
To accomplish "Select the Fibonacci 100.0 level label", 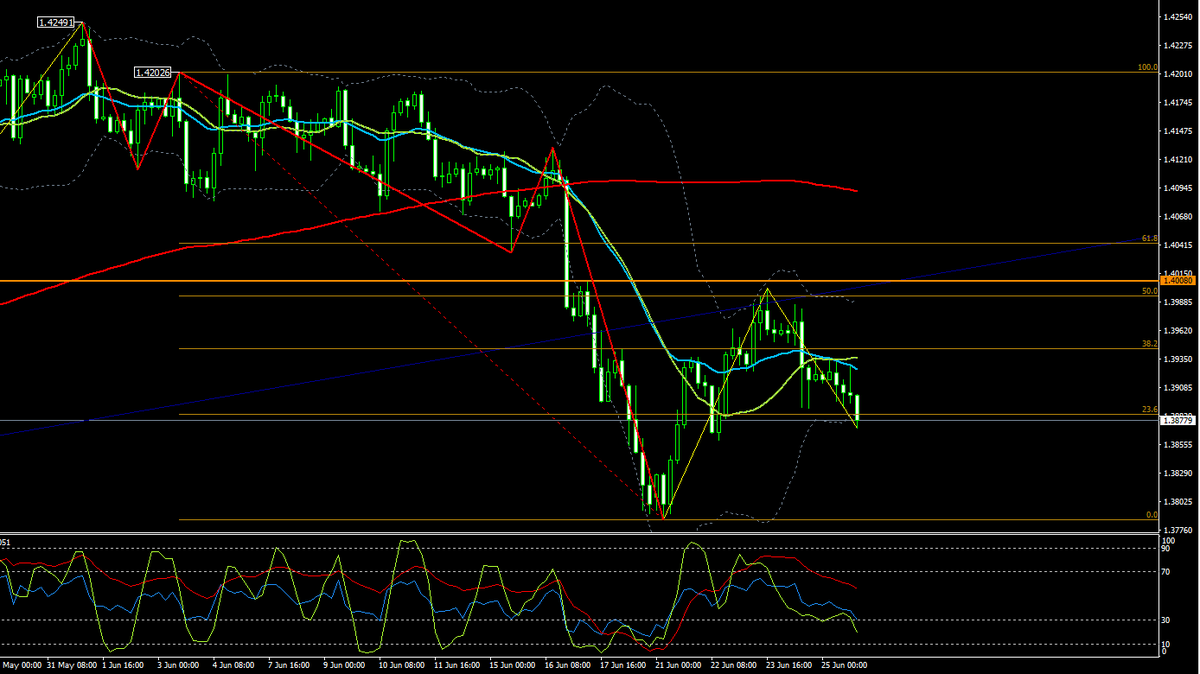I will [1147, 67].
